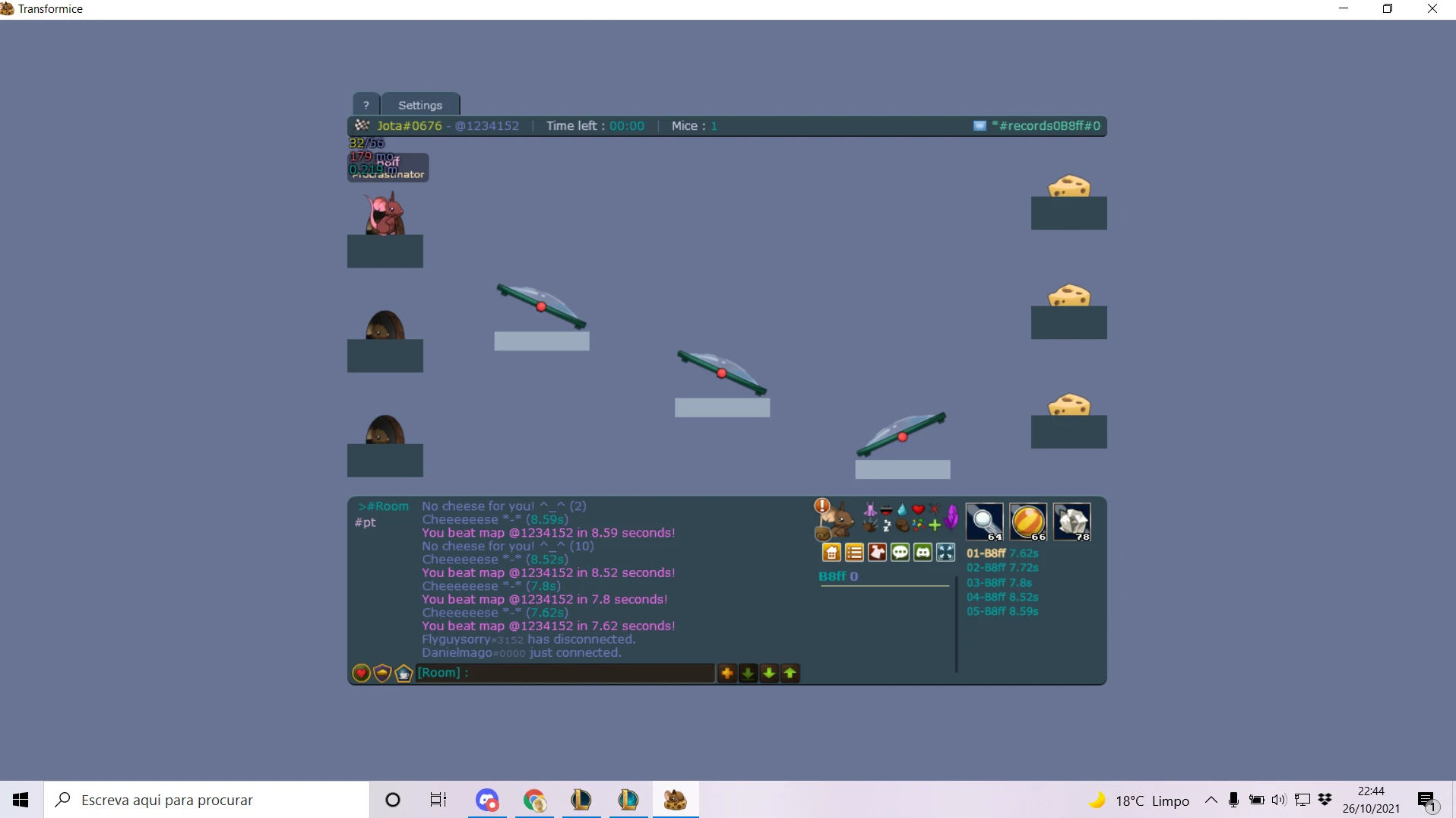Click the record entry 01-B8ff 7.62s
1456x818 pixels.
click(1002, 553)
